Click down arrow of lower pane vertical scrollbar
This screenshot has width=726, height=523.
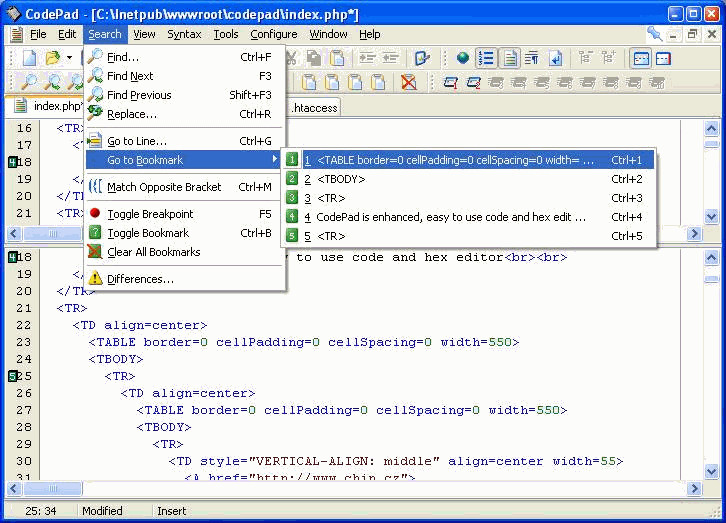pyautogui.click(x=712, y=471)
